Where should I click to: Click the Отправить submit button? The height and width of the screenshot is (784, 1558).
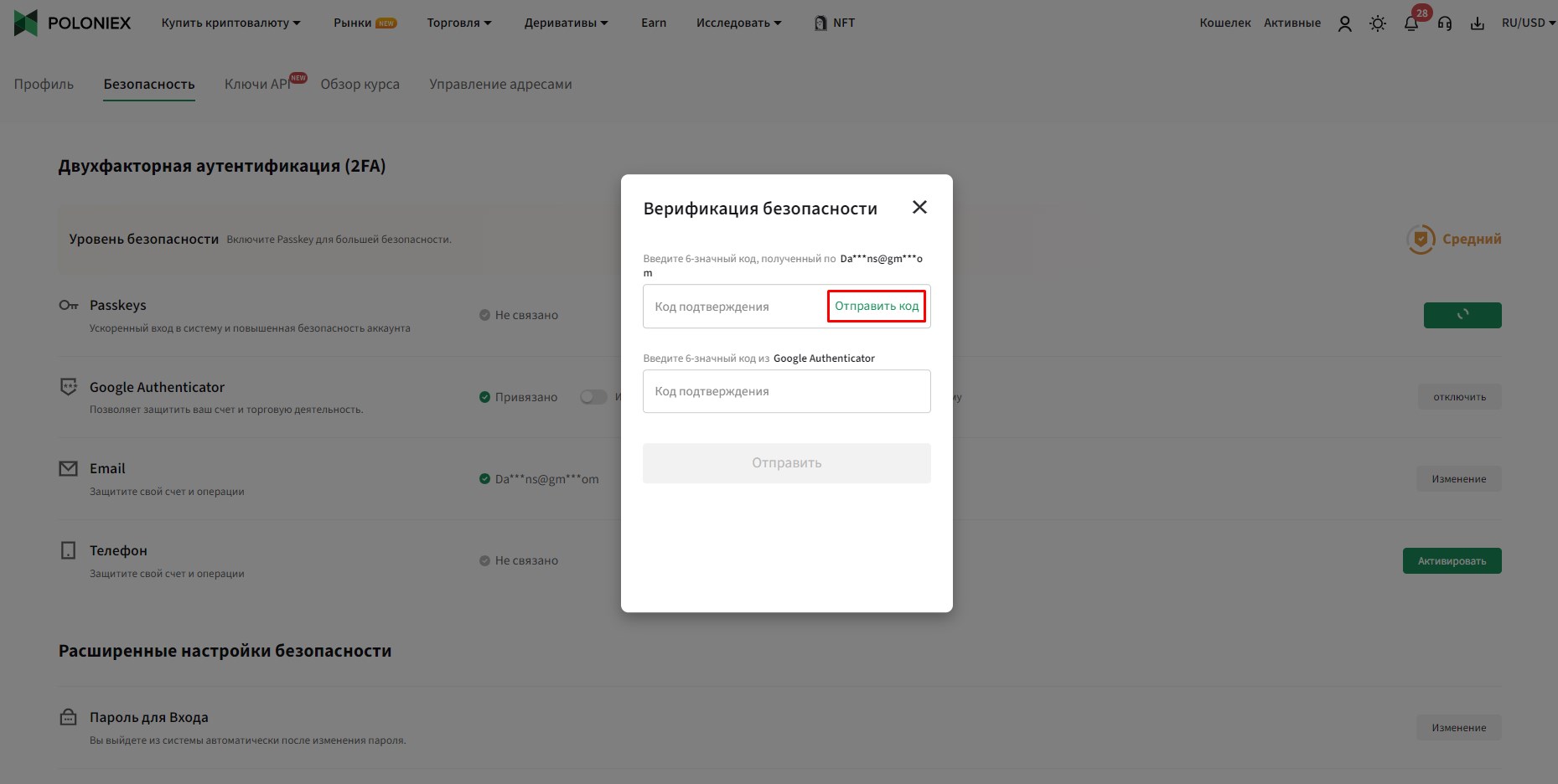point(787,463)
